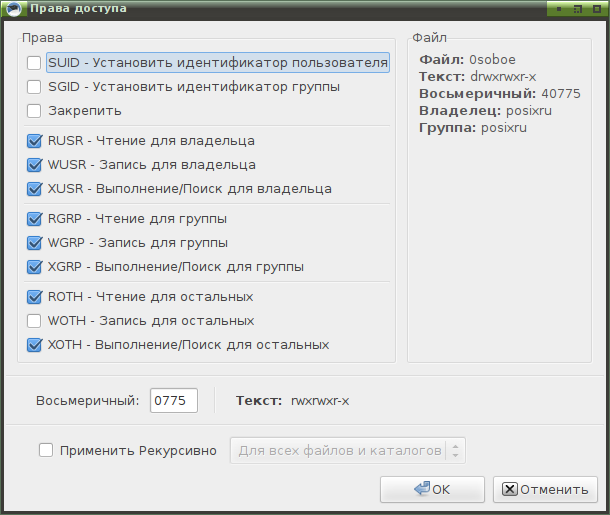Click the Владелец posixru owner entry
Image resolution: width=610 pixels, height=515 pixels.
pyautogui.click(x=485, y=111)
